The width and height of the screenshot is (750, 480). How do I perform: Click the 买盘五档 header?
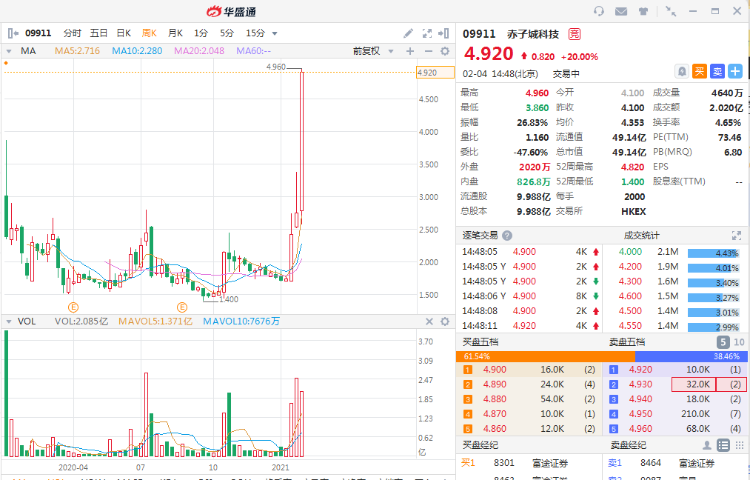(480, 342)
